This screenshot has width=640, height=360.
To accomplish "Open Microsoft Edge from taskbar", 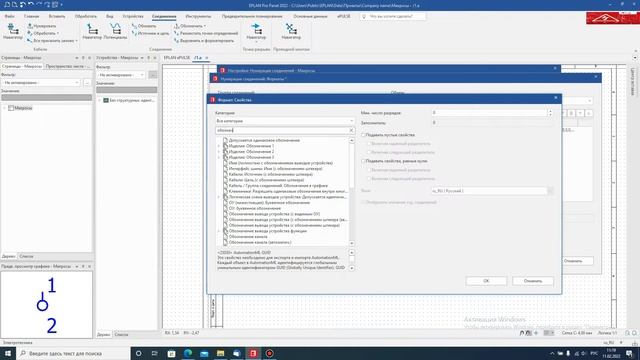I will [188, 353].
